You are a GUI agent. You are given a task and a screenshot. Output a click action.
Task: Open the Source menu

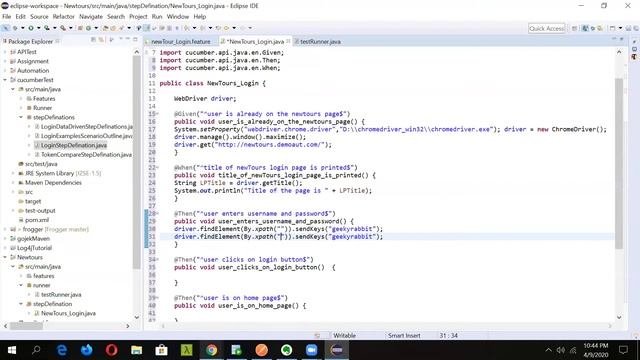(x=39, y=17)
